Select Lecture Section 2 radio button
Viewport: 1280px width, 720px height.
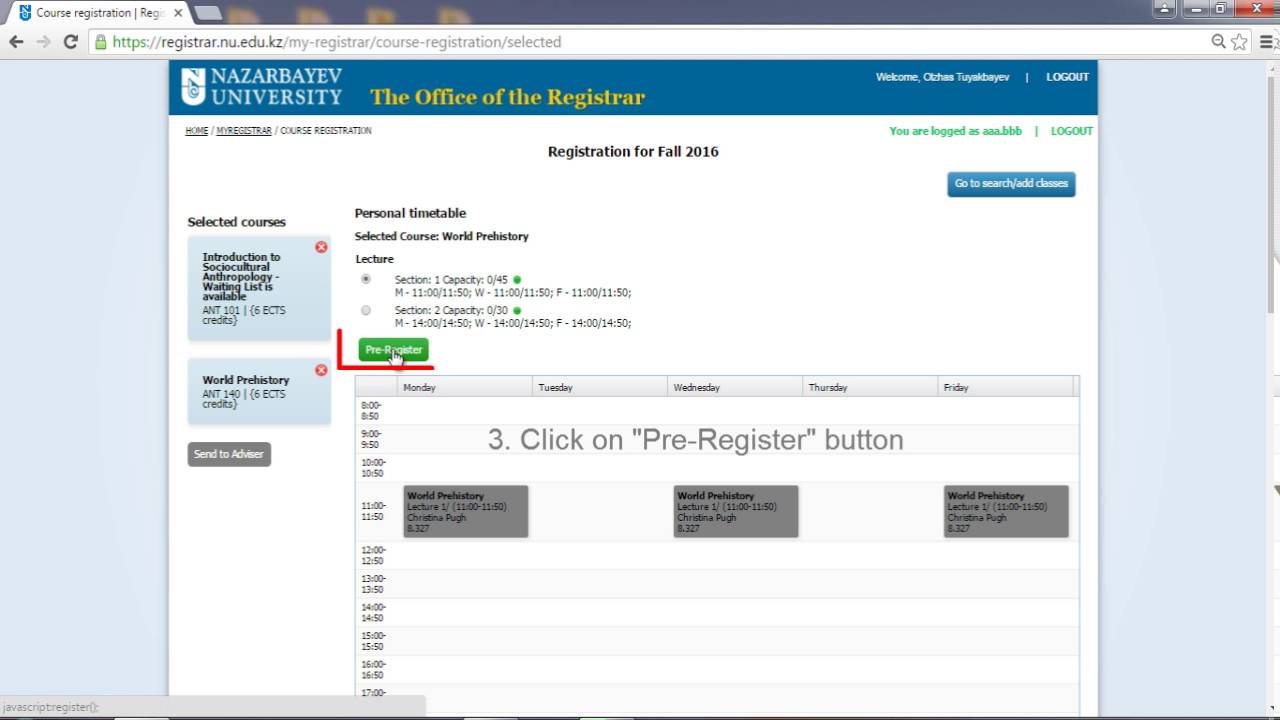[x=366, y=310]
